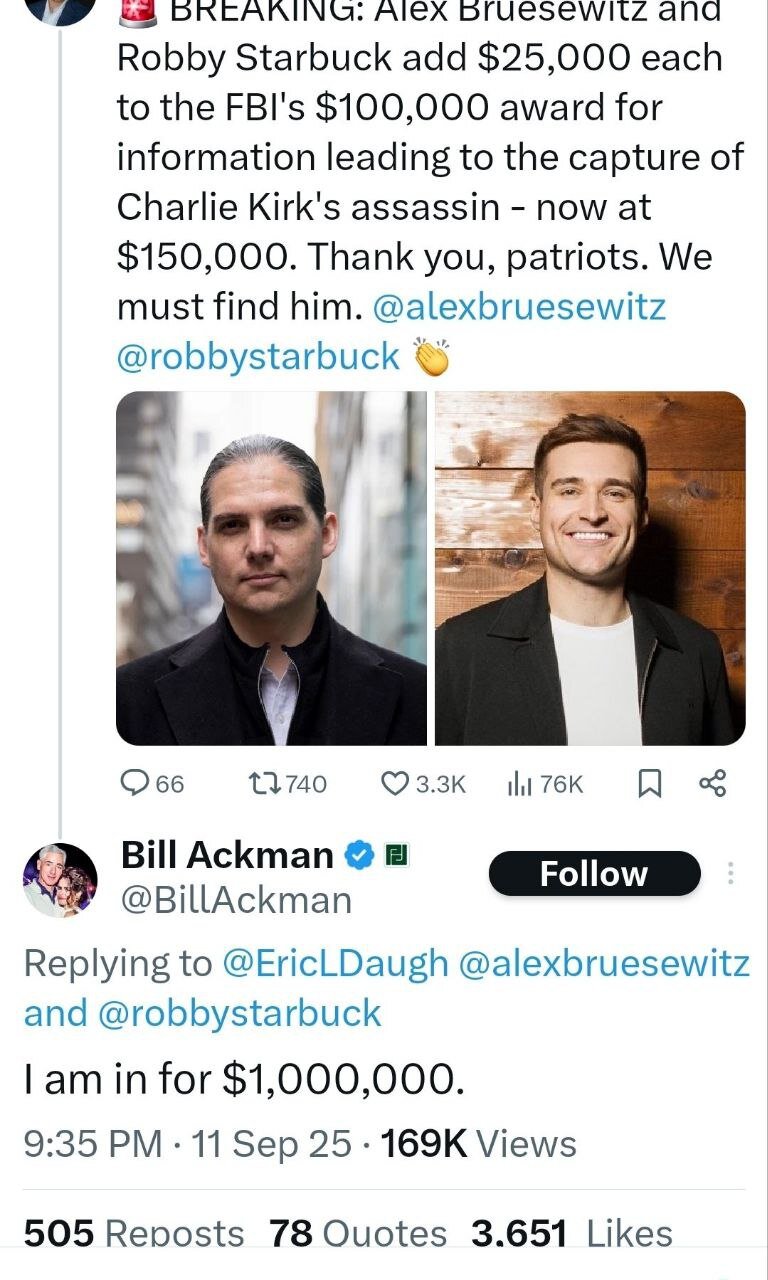Follow Bill Ackman
The height and width of the screenshot is (1280, 768).
(x=594, y=874)
